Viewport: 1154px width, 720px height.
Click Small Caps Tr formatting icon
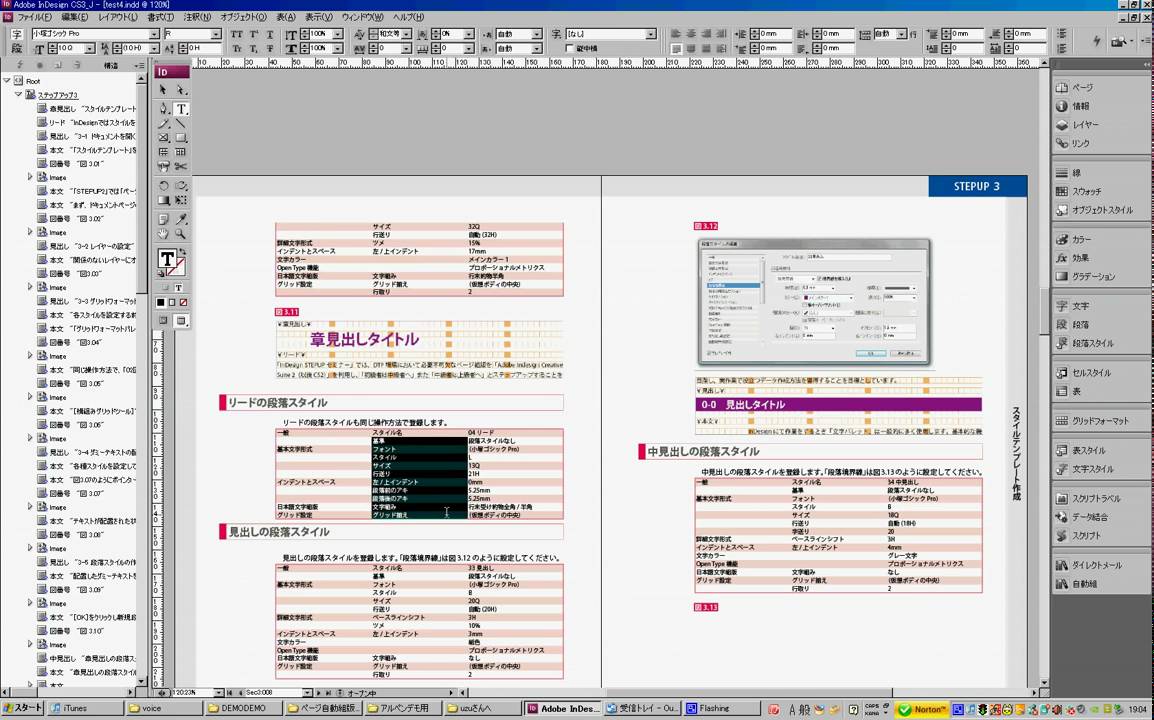[x=236, y=49]
